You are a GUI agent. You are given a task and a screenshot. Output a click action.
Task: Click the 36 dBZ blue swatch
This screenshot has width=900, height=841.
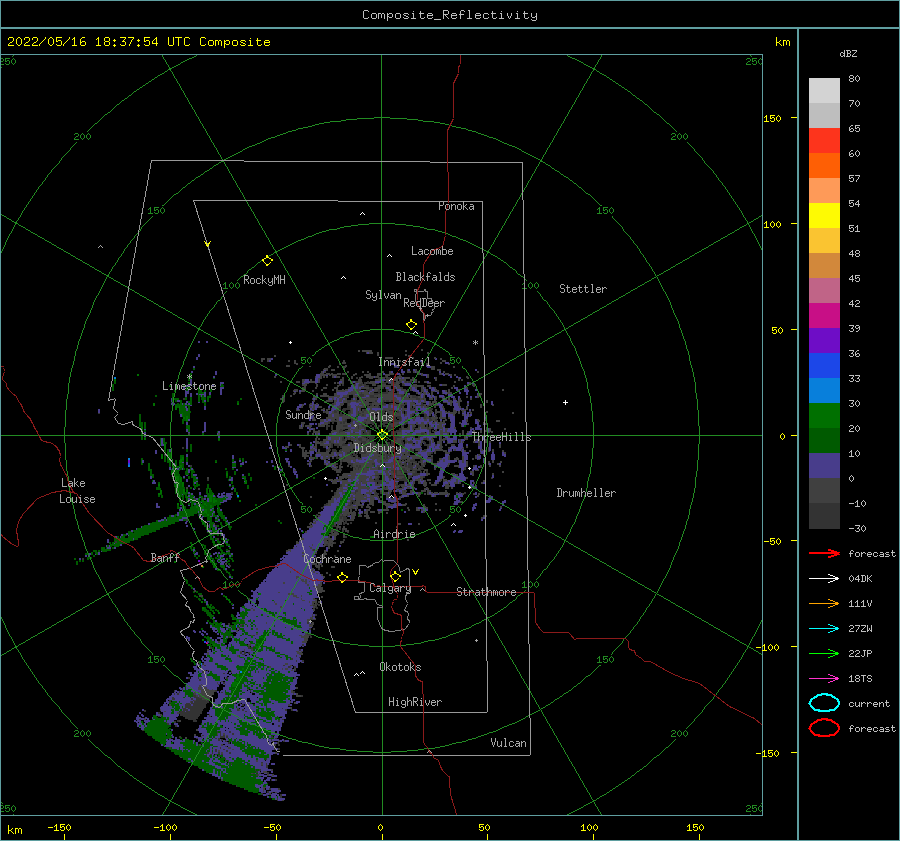[x=824, y=366]
